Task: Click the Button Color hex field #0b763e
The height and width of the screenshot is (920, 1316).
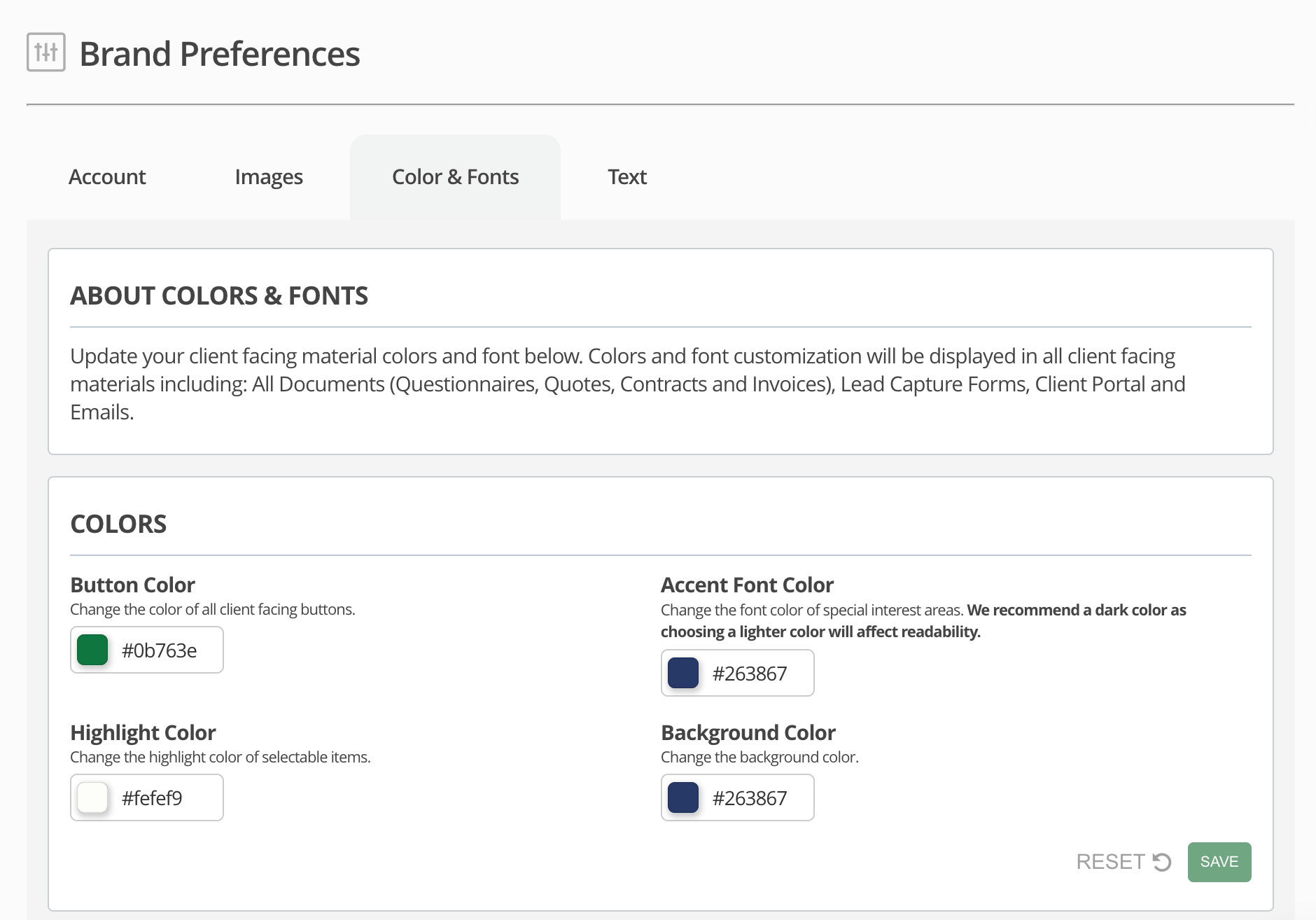Action: [x=167, y=650]
